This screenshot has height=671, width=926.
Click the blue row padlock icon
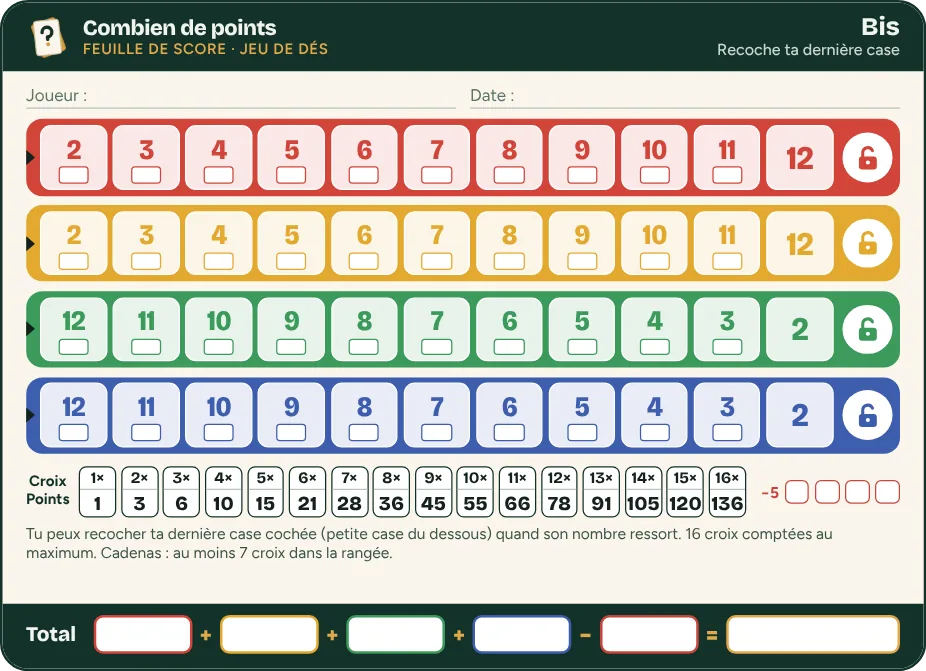(x=867, y=415)
